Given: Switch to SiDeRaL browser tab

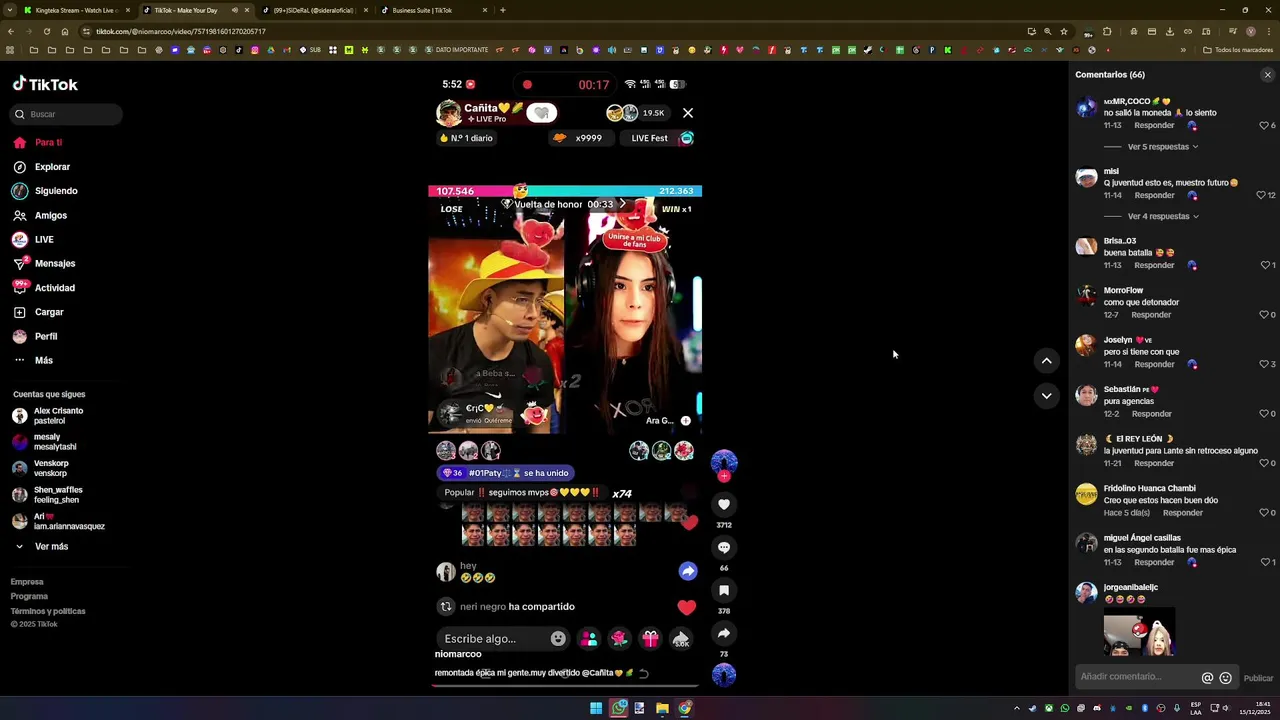Looking at the screenshot, I should 315,10.
